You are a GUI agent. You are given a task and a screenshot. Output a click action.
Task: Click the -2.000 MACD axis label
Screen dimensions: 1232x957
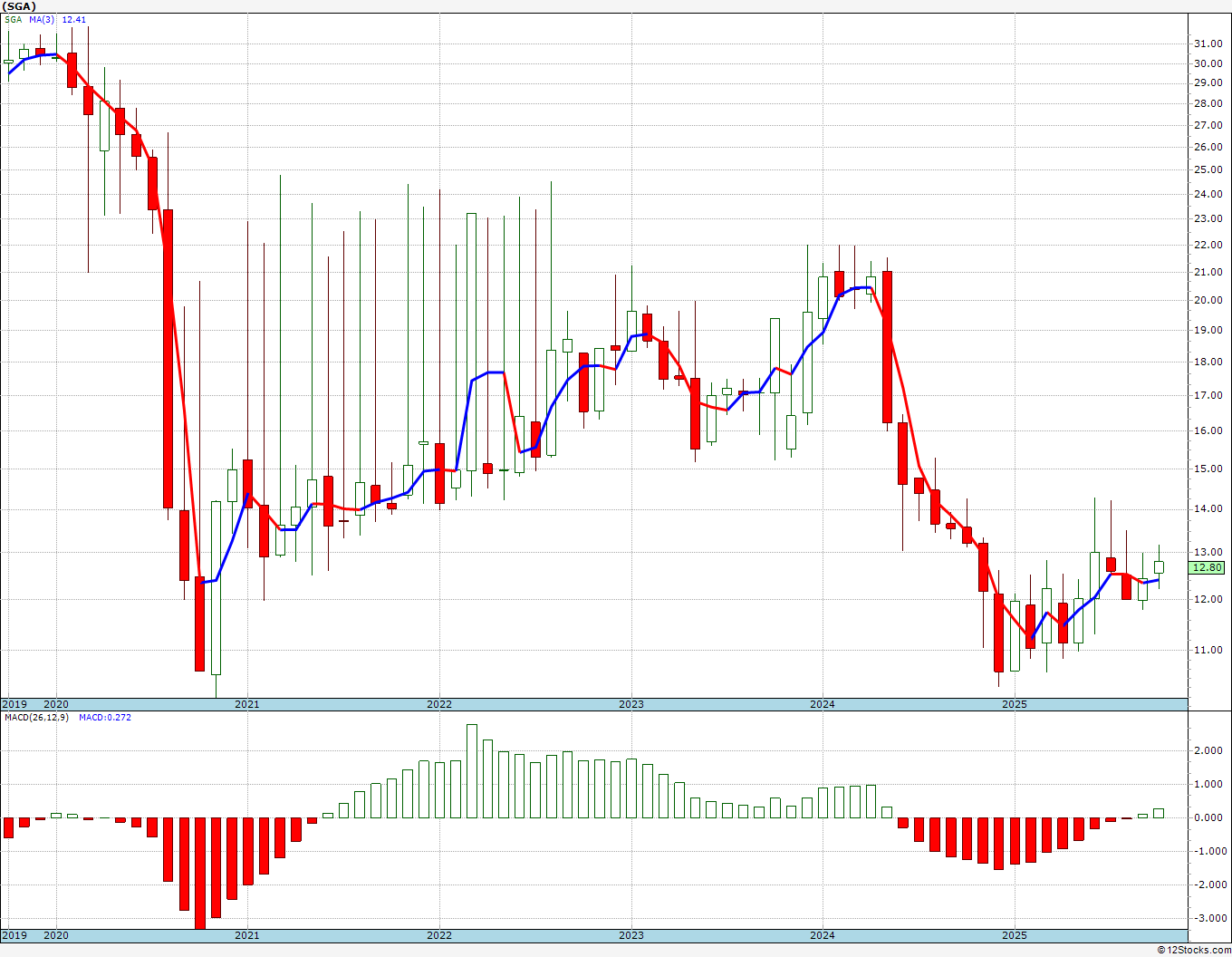click(x=1209, y=884)
